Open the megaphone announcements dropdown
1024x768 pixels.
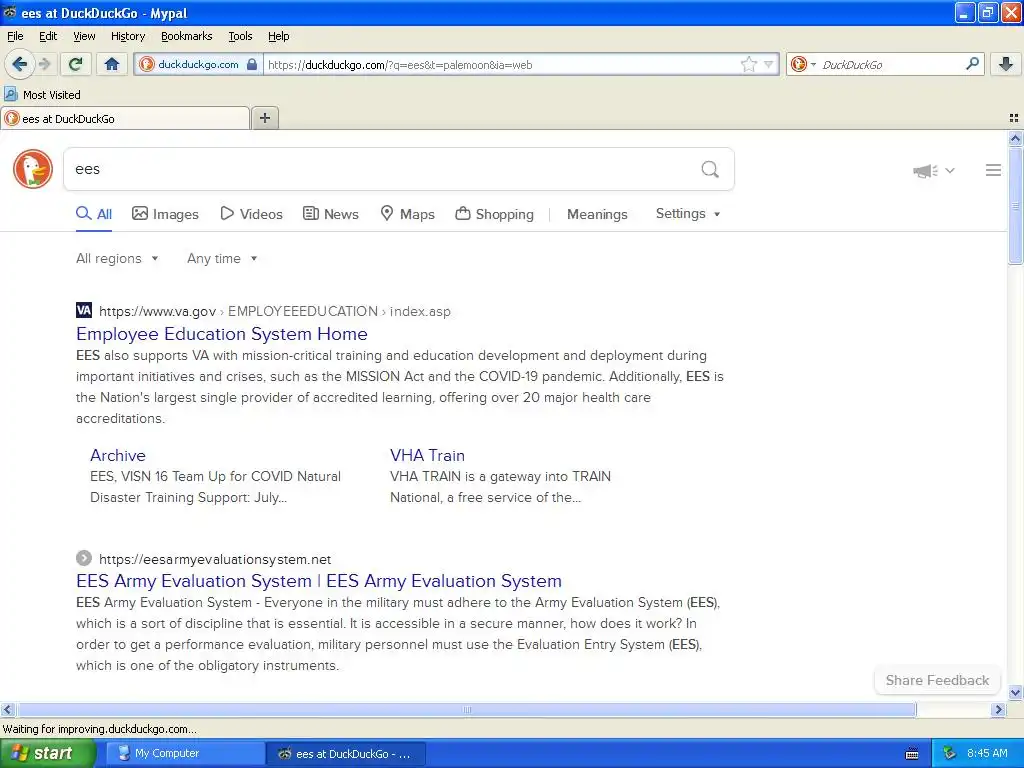(934, 170)
